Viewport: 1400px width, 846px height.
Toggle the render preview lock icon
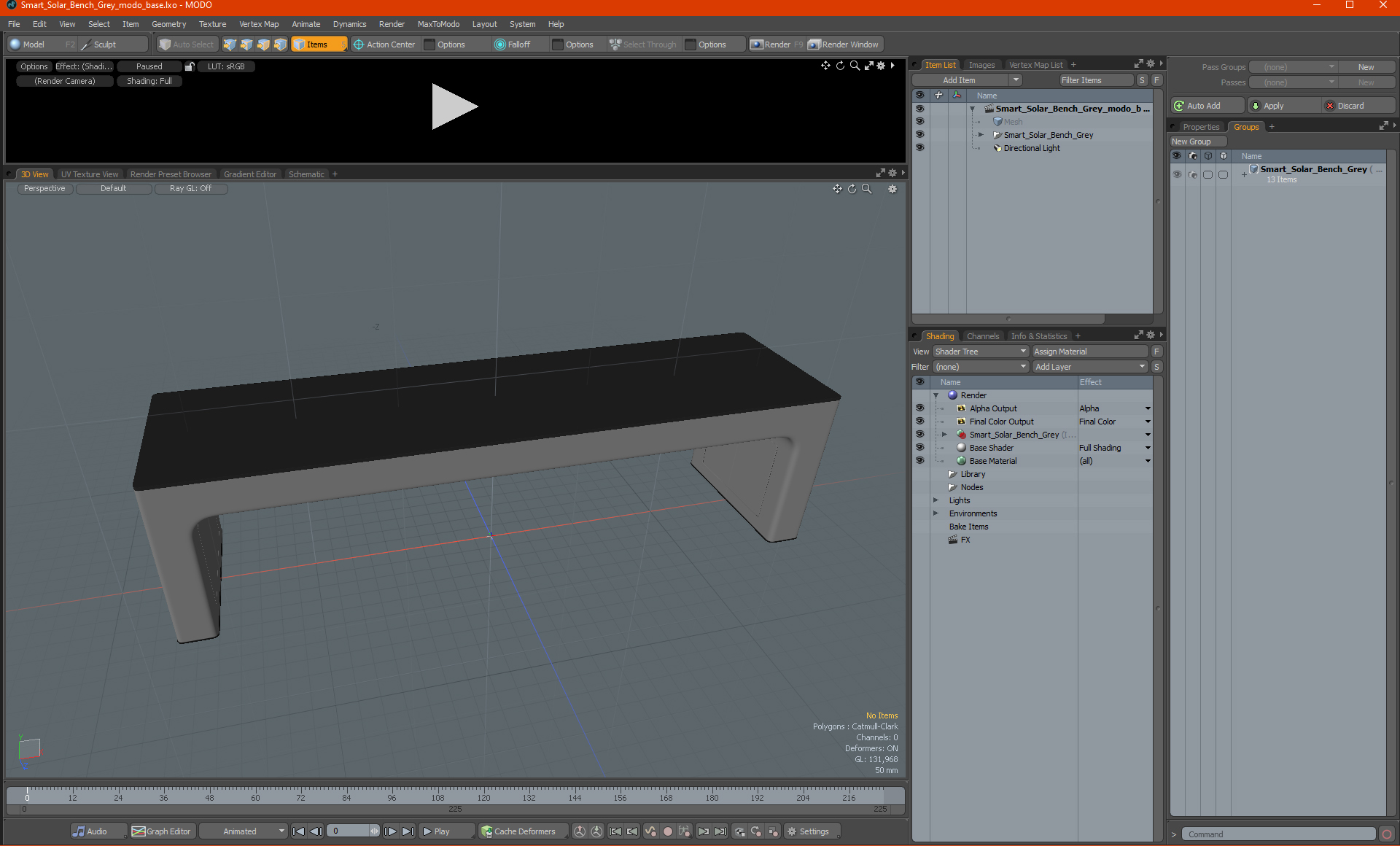coord(190,66)
